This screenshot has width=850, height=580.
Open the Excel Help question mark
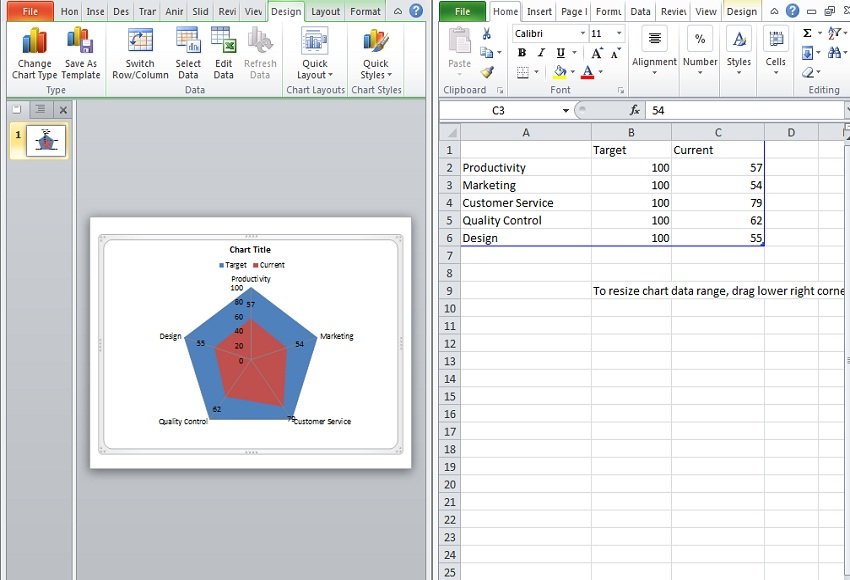(792, 11)
